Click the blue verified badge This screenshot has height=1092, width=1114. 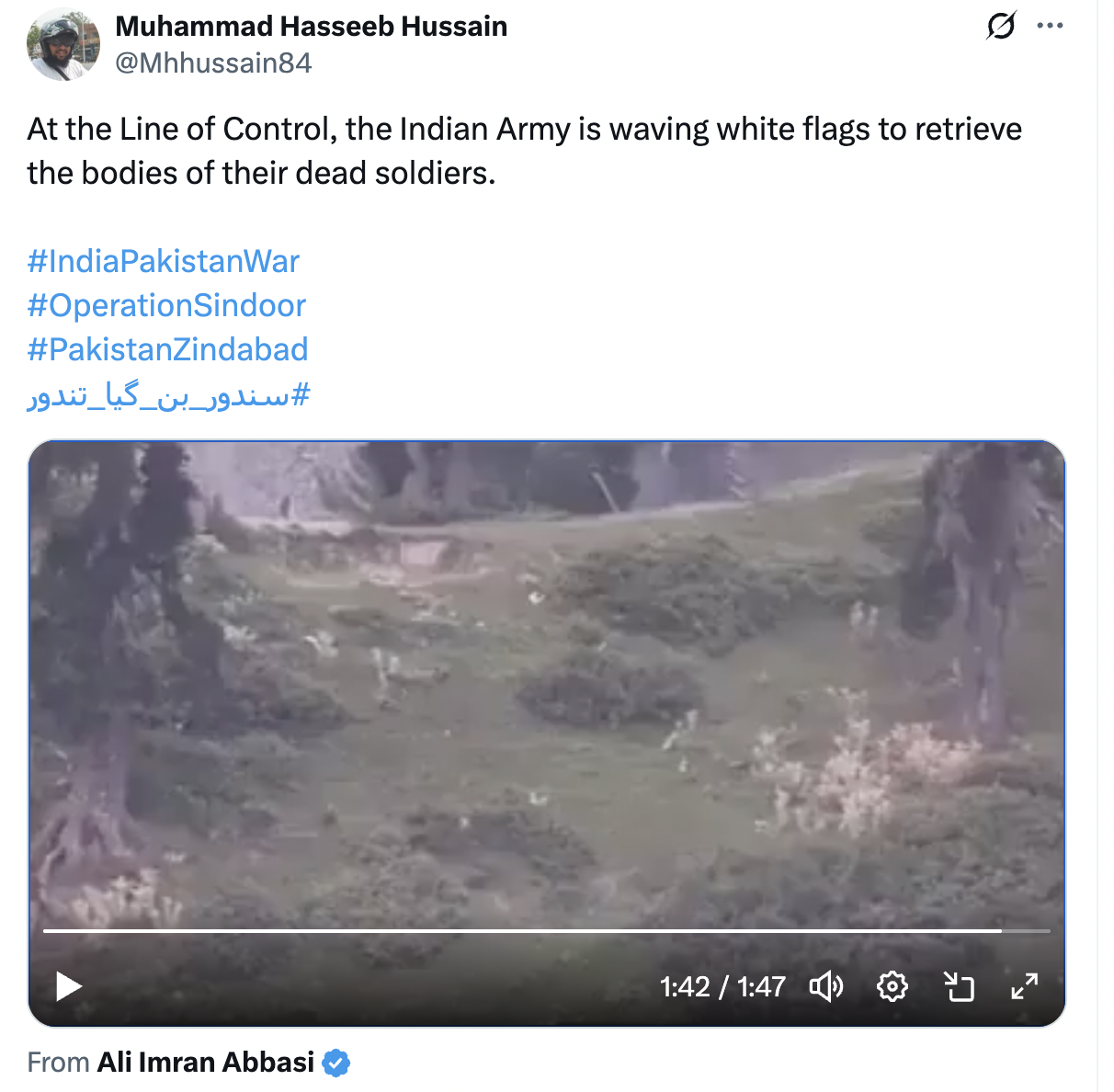[x=336, y=1063]
